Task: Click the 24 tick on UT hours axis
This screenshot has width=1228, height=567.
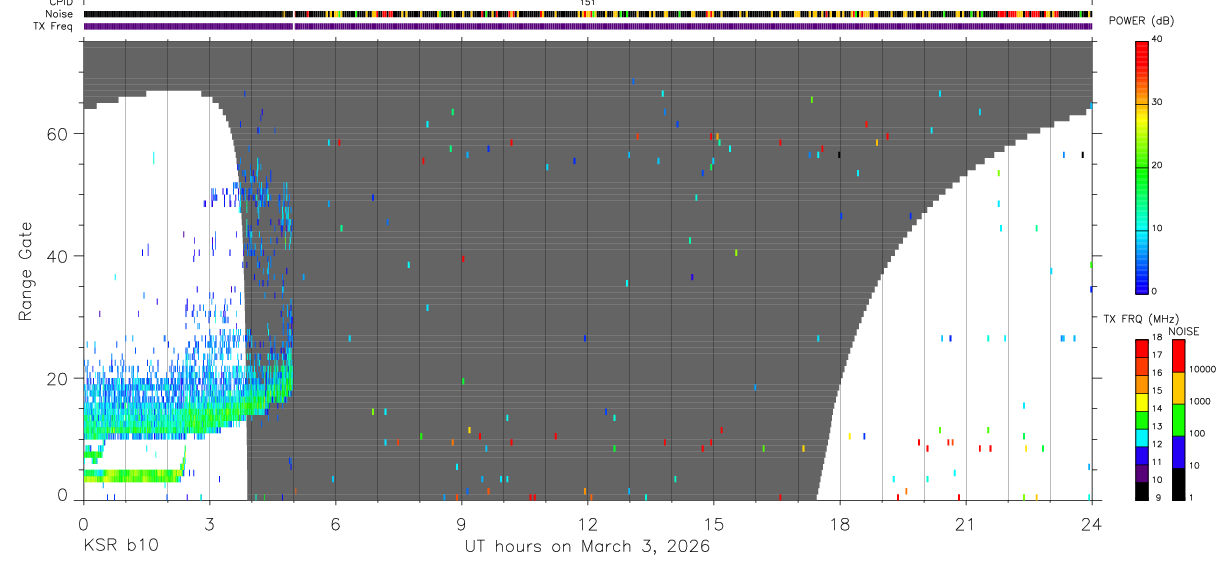Action: click(1091, 522)
